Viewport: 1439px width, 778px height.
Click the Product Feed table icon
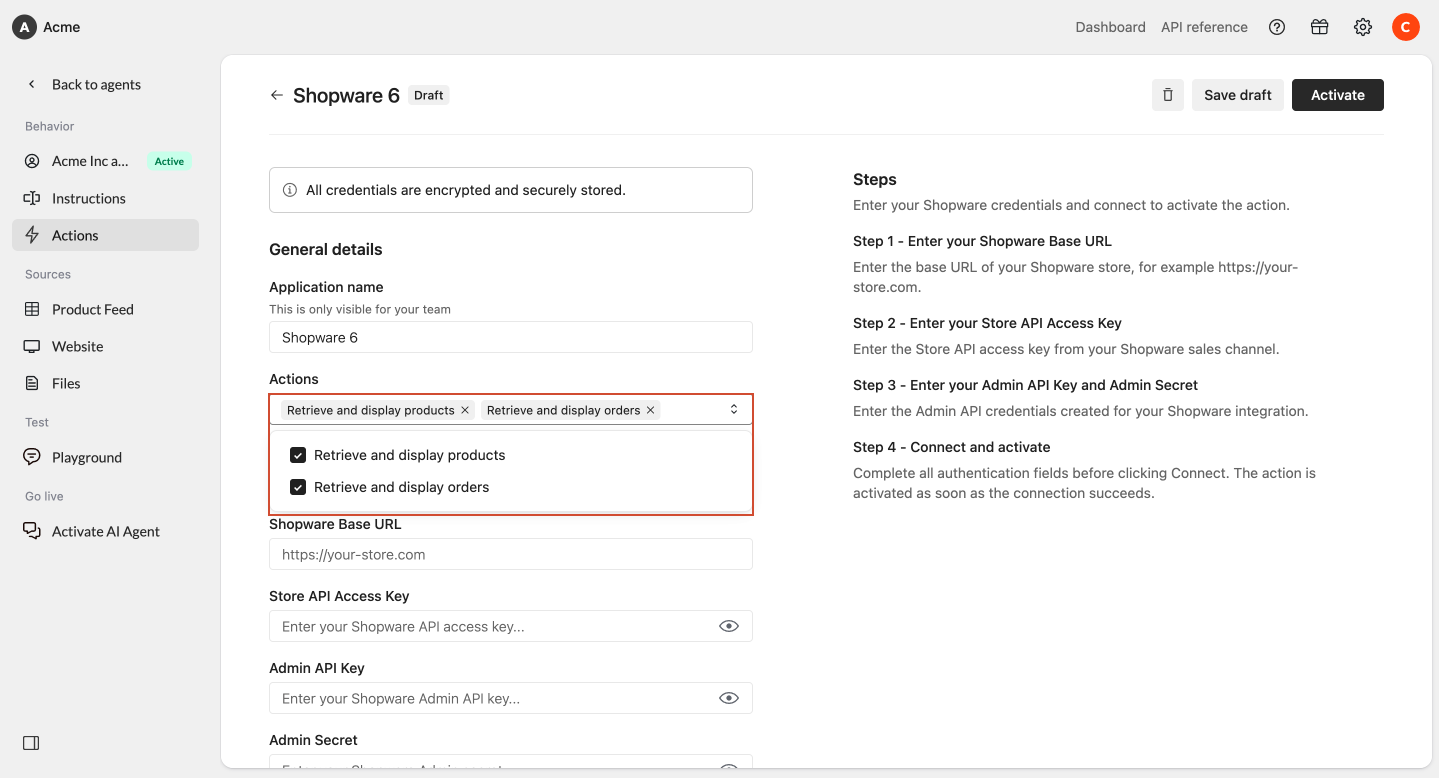click(x=32, y=309)
